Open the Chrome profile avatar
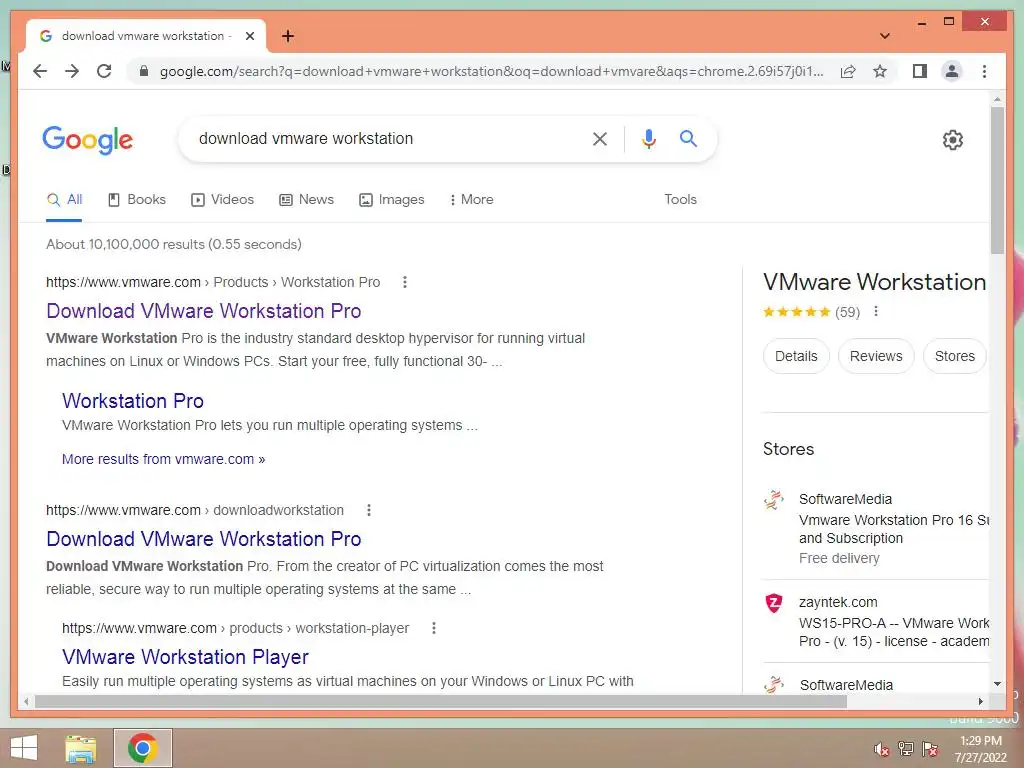 pyautogui.click(x=952, y=71)
